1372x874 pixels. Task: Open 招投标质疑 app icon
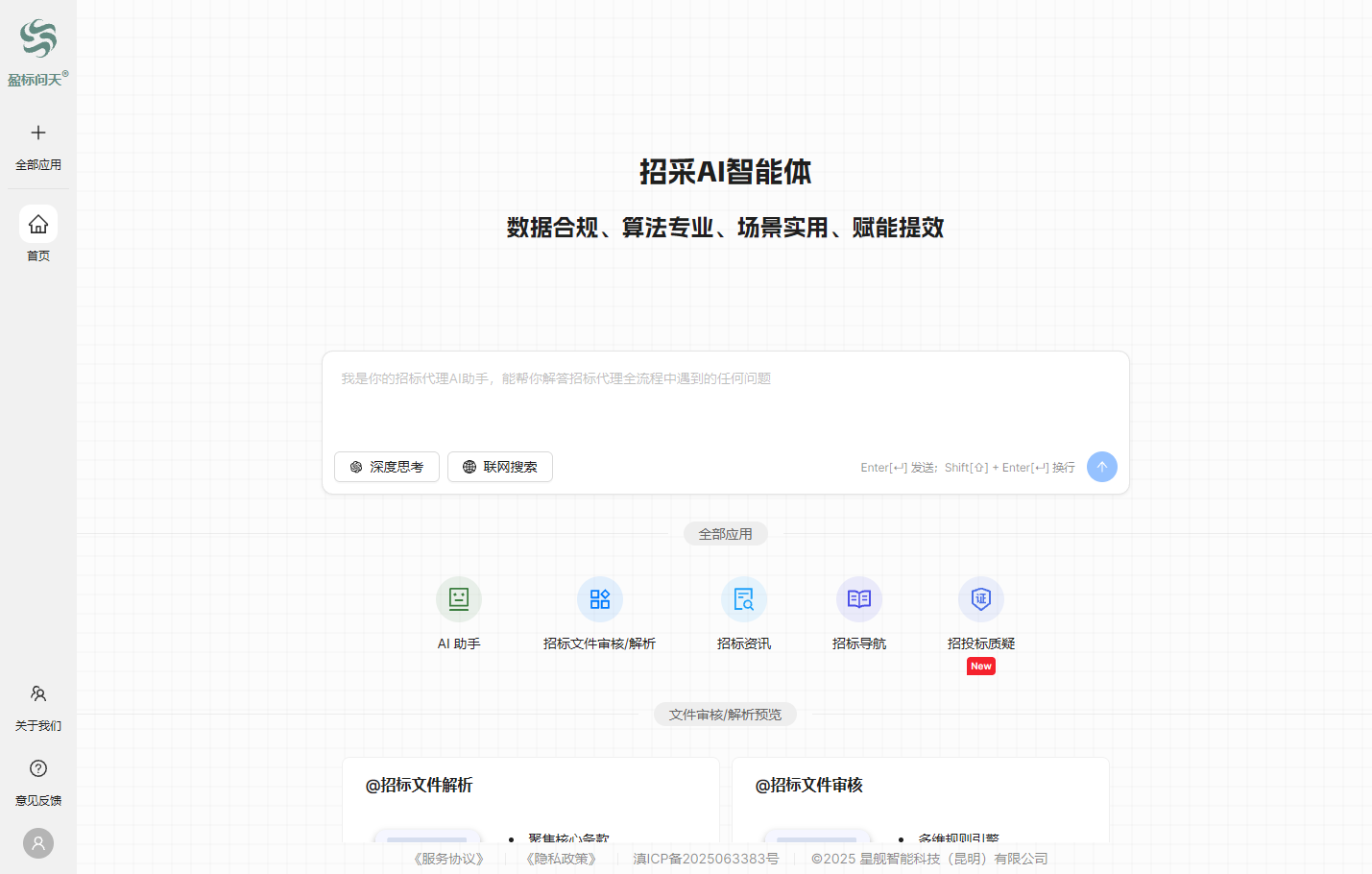pos(981,599)
